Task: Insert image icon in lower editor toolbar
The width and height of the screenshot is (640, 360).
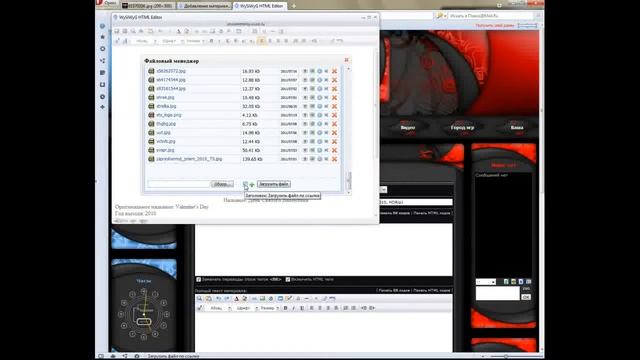Action: (x=262, y=299)
